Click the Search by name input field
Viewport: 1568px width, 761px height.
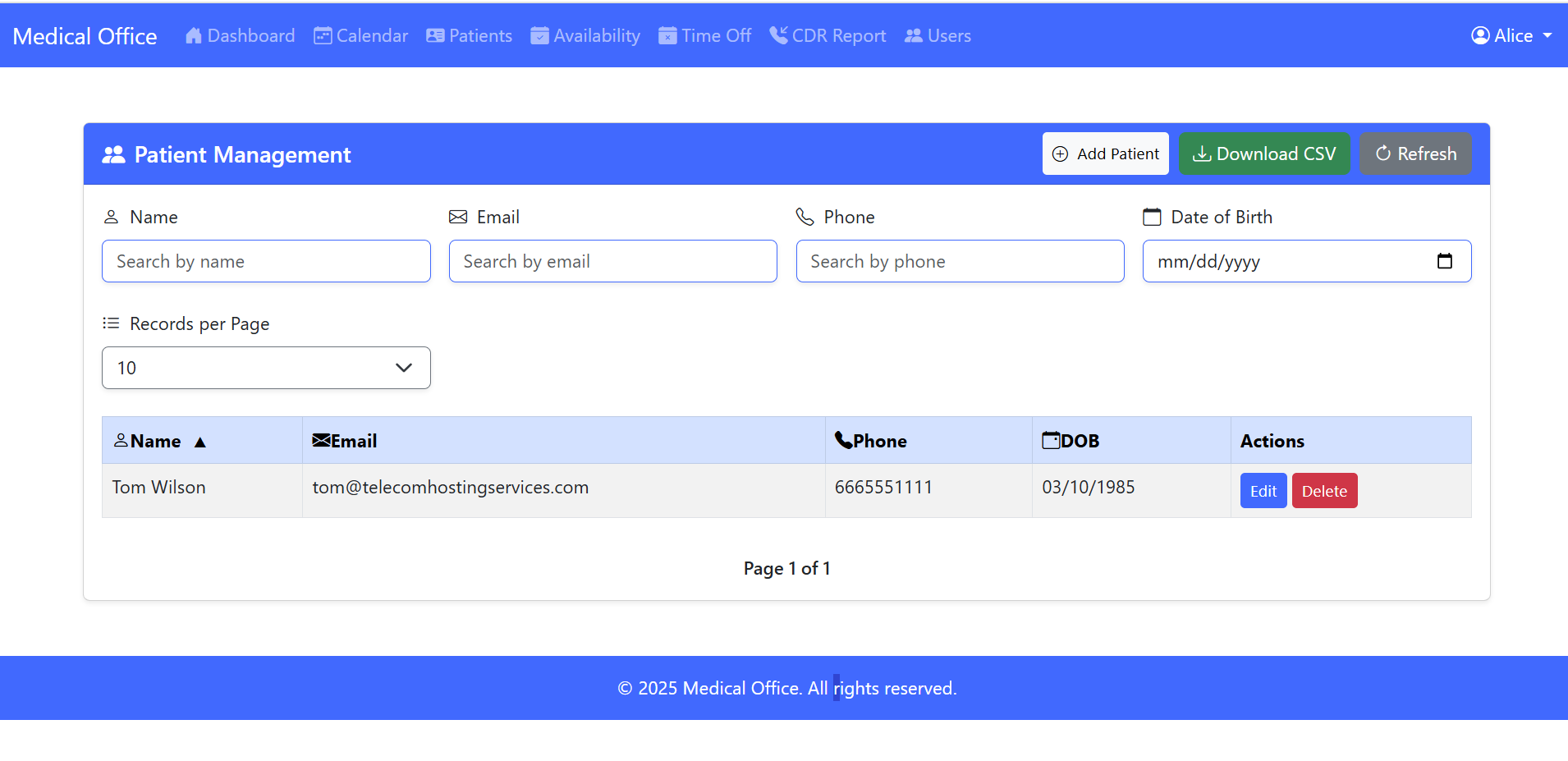pyautogui.click(x=266, y=261)
